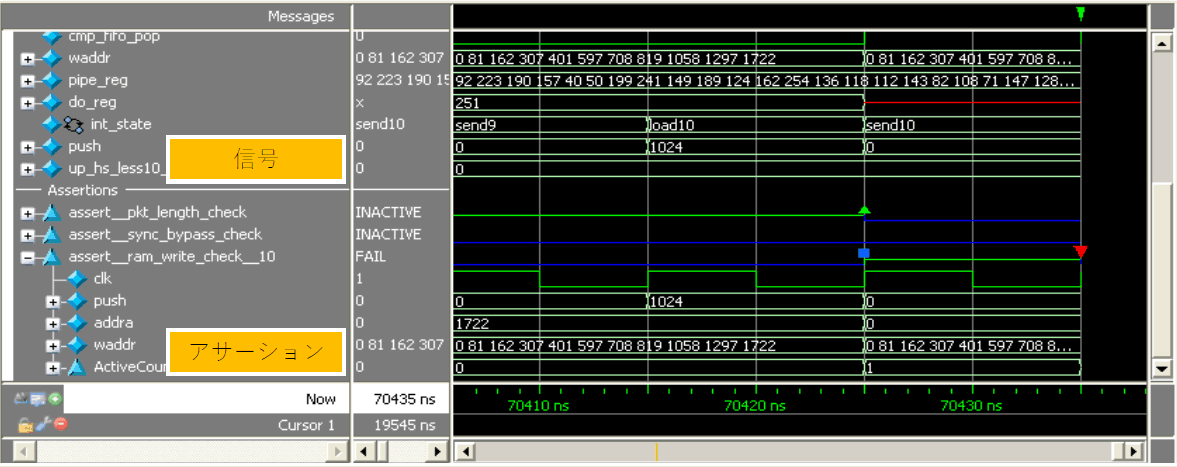Screen dimensions: 1177x467
Task: Click the Cursor 1 label
Action: [x=306, y=425]
